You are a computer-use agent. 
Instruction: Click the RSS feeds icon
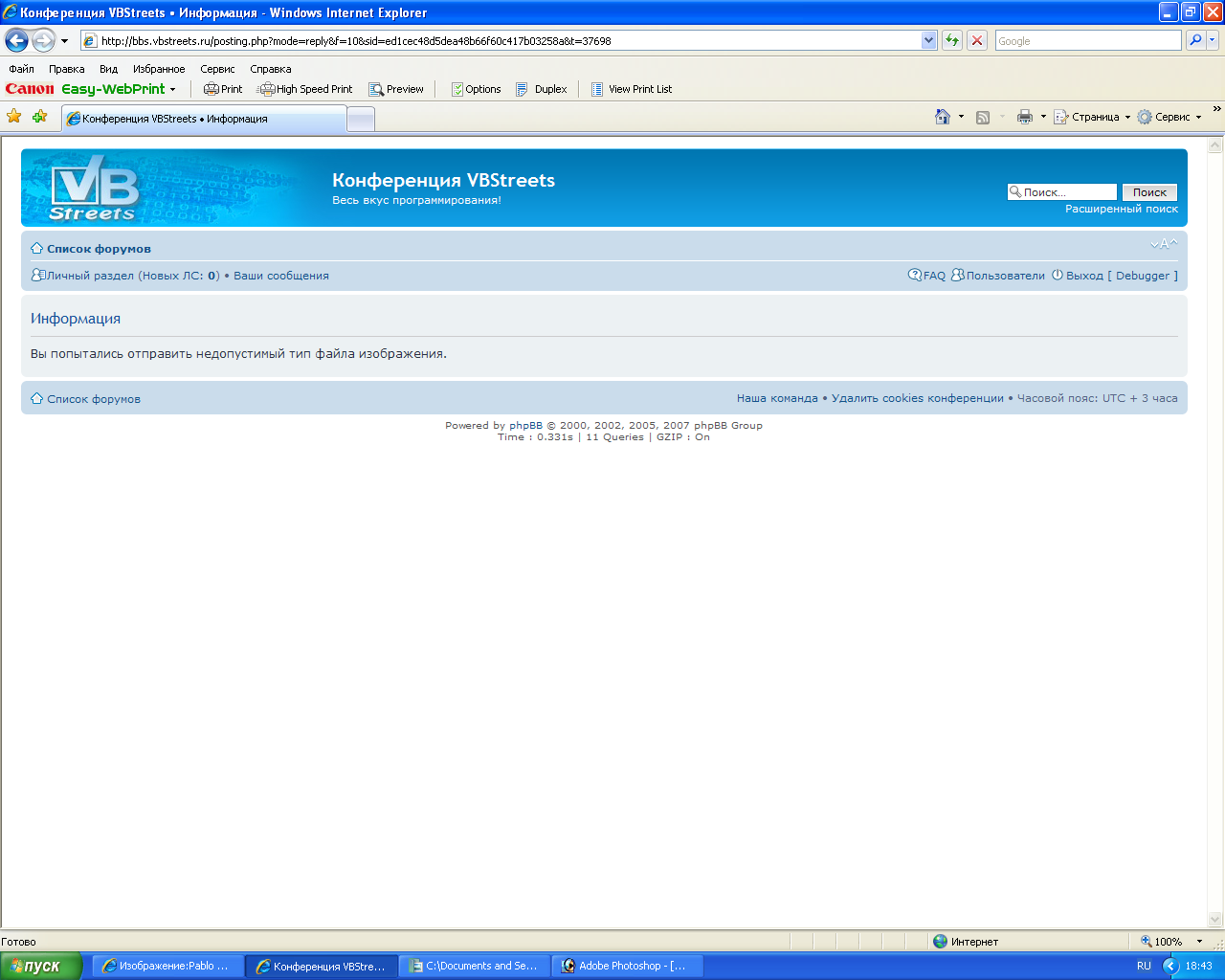[983, 117]
